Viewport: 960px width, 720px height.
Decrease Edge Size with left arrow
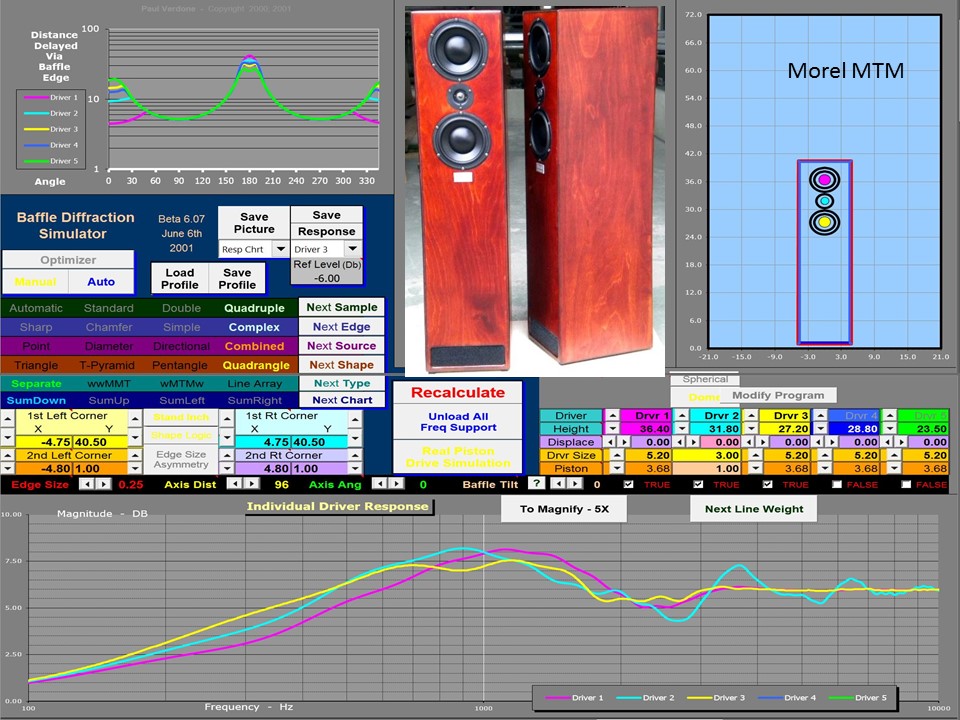coord(88,484)
